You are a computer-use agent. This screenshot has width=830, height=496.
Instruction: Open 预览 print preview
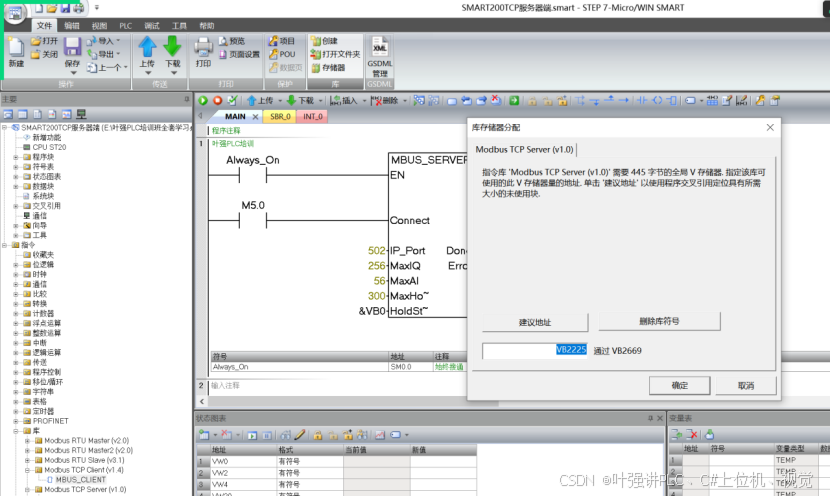click(232, 41)
